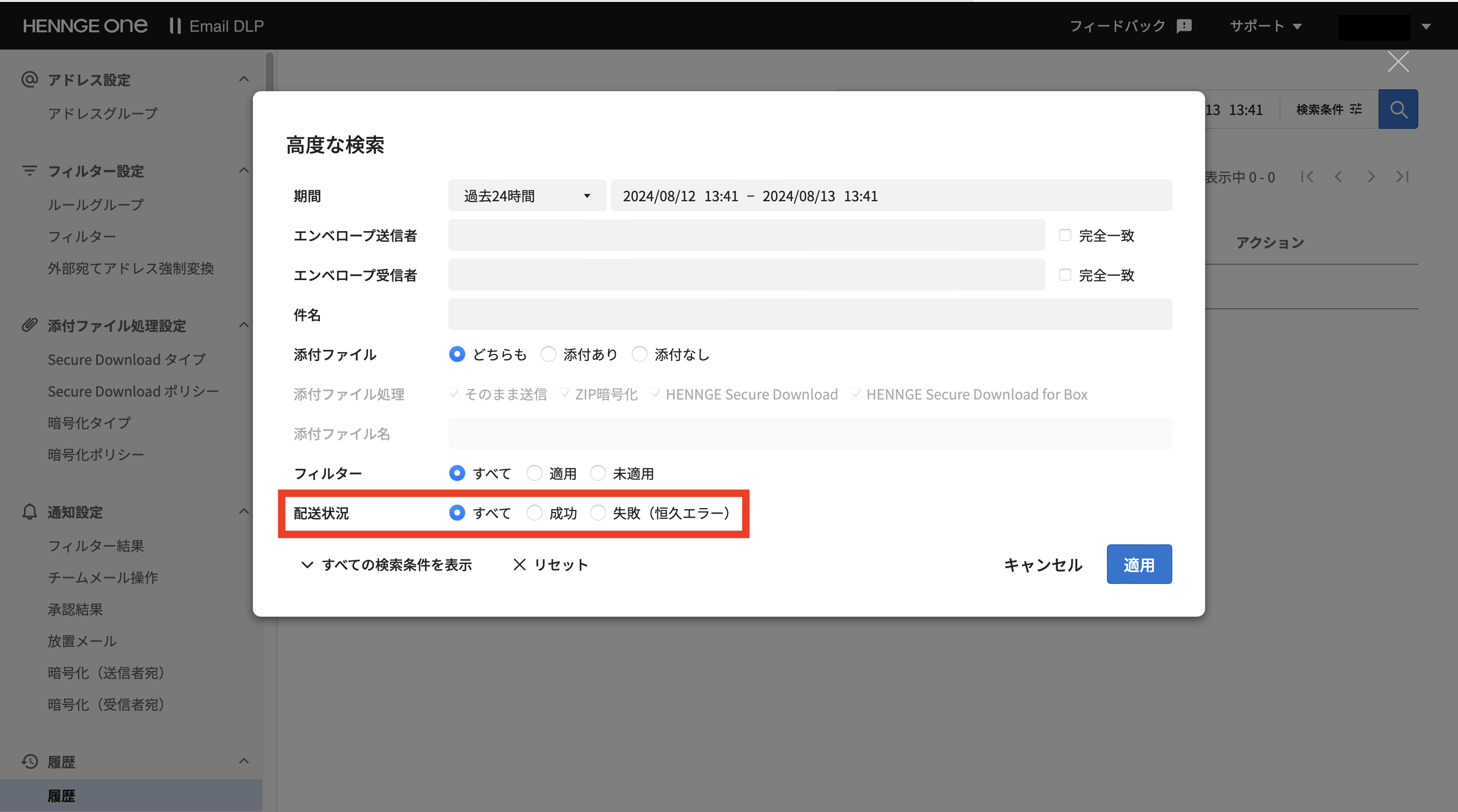The width and height of the screenshot is (1458, 812).
Task: Collapse the フィルター設定 section chevron
Action: point(243,171)
